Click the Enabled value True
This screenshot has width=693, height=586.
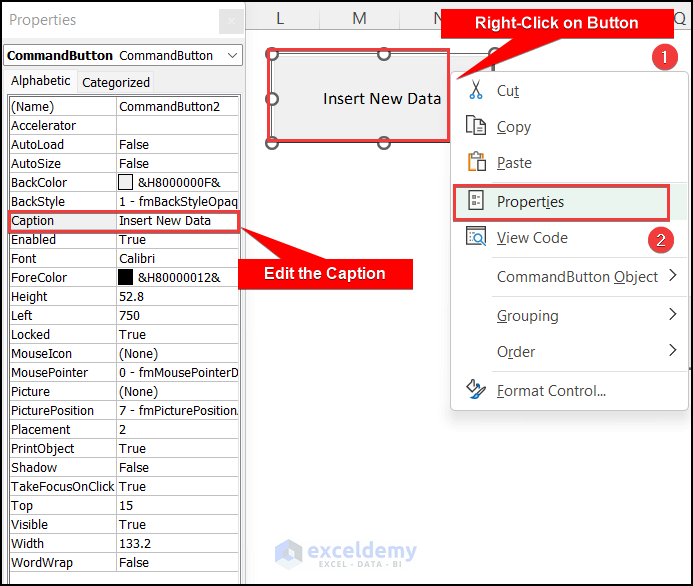click(178, 240)
